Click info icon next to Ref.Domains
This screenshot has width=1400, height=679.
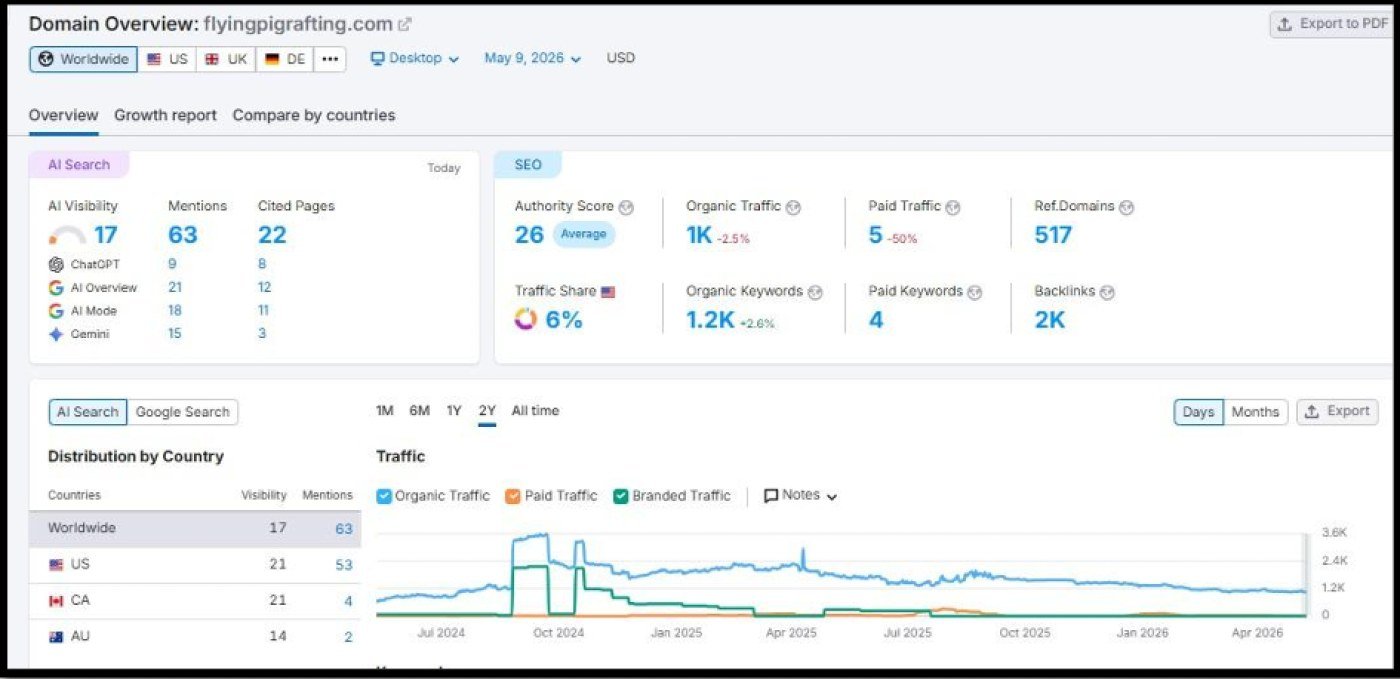coord(1127,207)
